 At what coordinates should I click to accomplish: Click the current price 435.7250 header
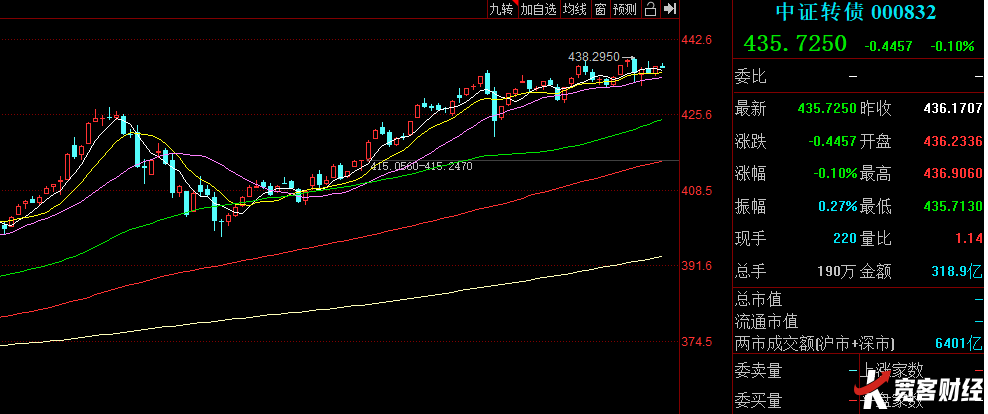[795, 43]
